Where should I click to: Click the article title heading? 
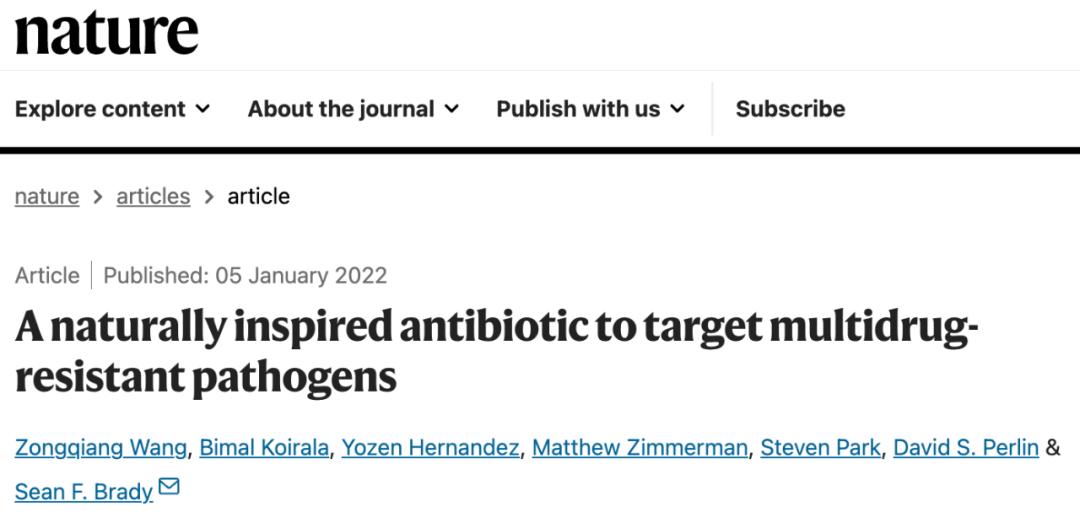496,351
